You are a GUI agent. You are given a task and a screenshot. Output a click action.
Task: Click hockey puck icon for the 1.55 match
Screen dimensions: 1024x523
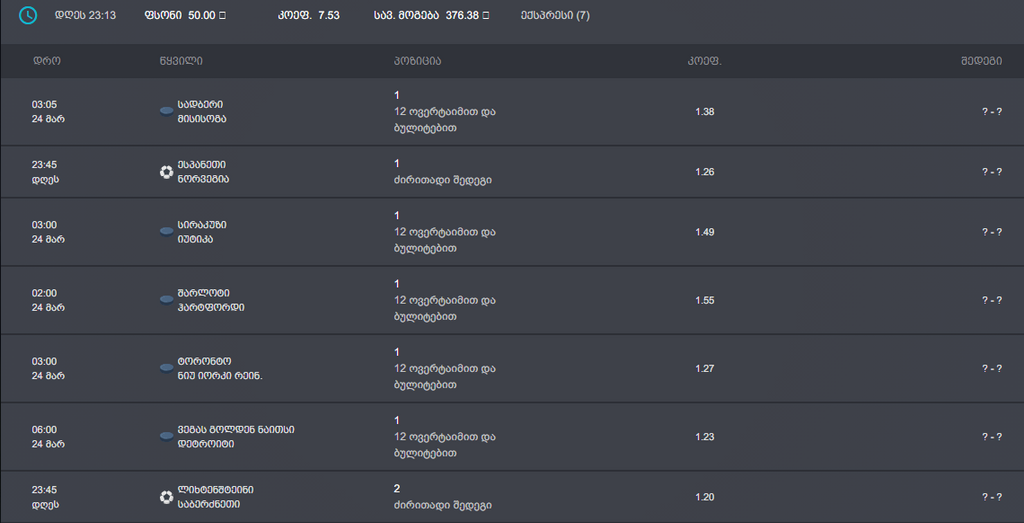(166, 300)
